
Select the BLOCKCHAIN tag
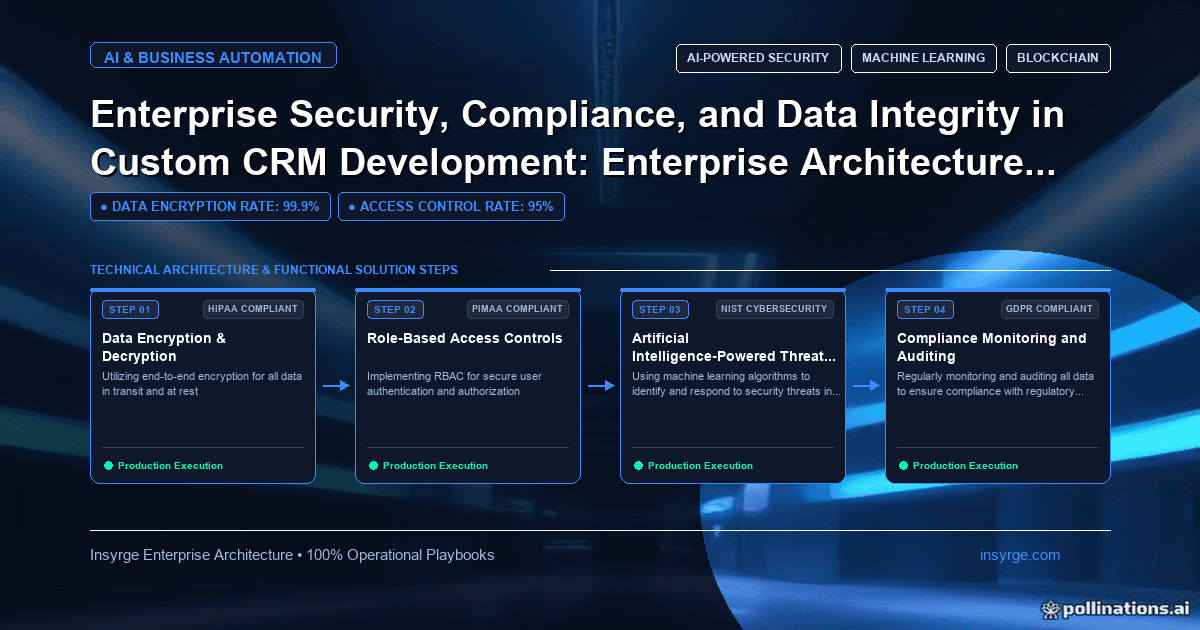pyautogui.click(x=1058, y=58)
